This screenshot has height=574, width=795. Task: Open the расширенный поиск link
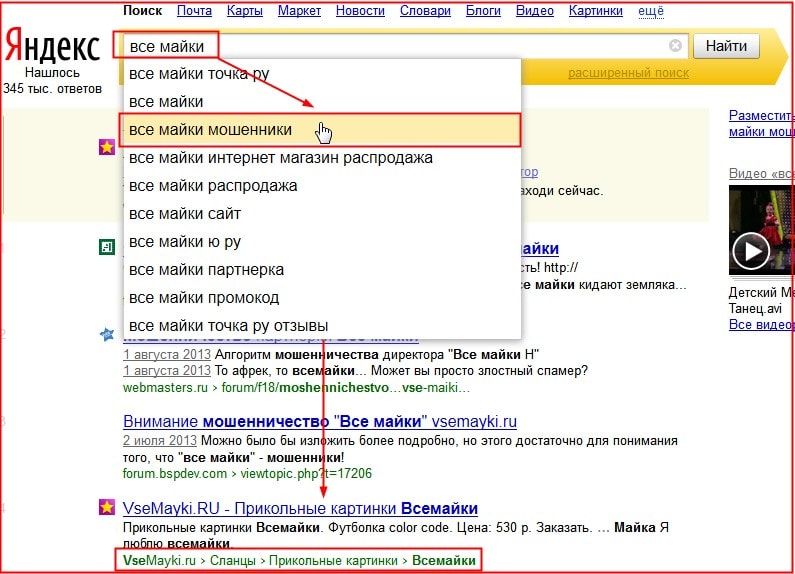point(628,73)
